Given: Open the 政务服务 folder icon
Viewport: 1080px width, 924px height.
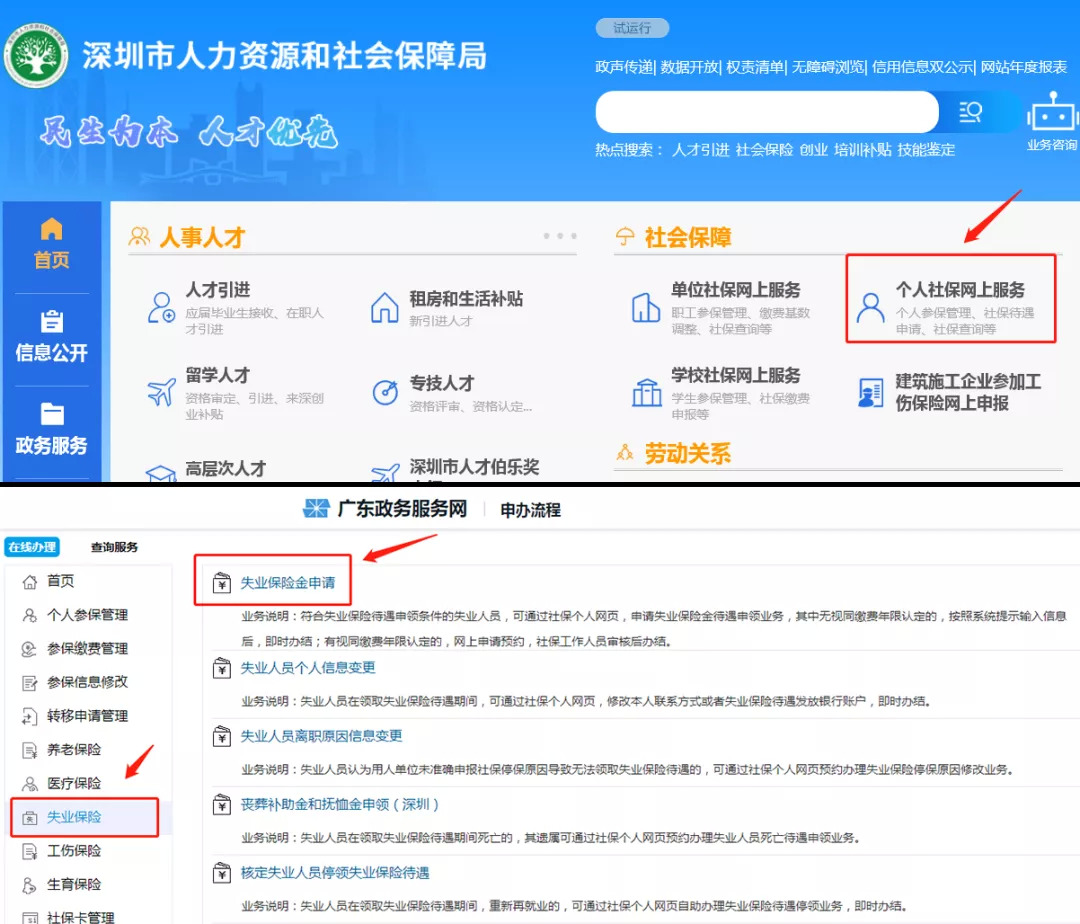Looking at the screenshot, I should tap(52, 413).
